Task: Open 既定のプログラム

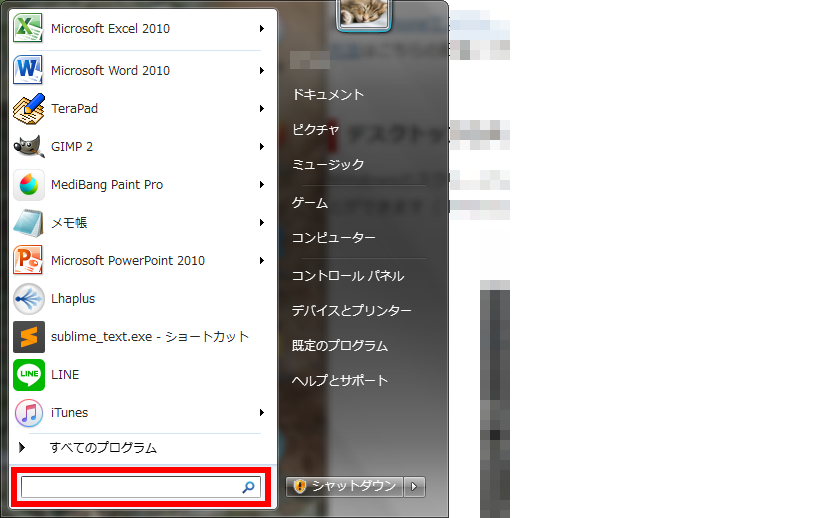Action: 340,346
